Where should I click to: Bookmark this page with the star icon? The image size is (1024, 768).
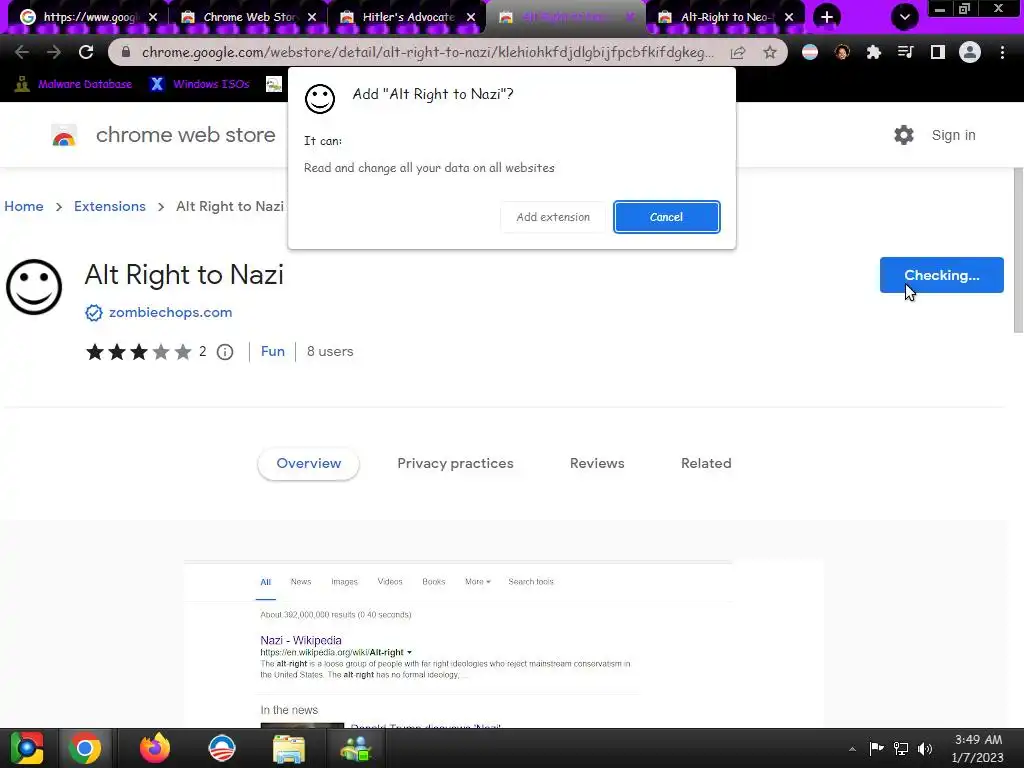pyautogui.click(x=770, y=52)
